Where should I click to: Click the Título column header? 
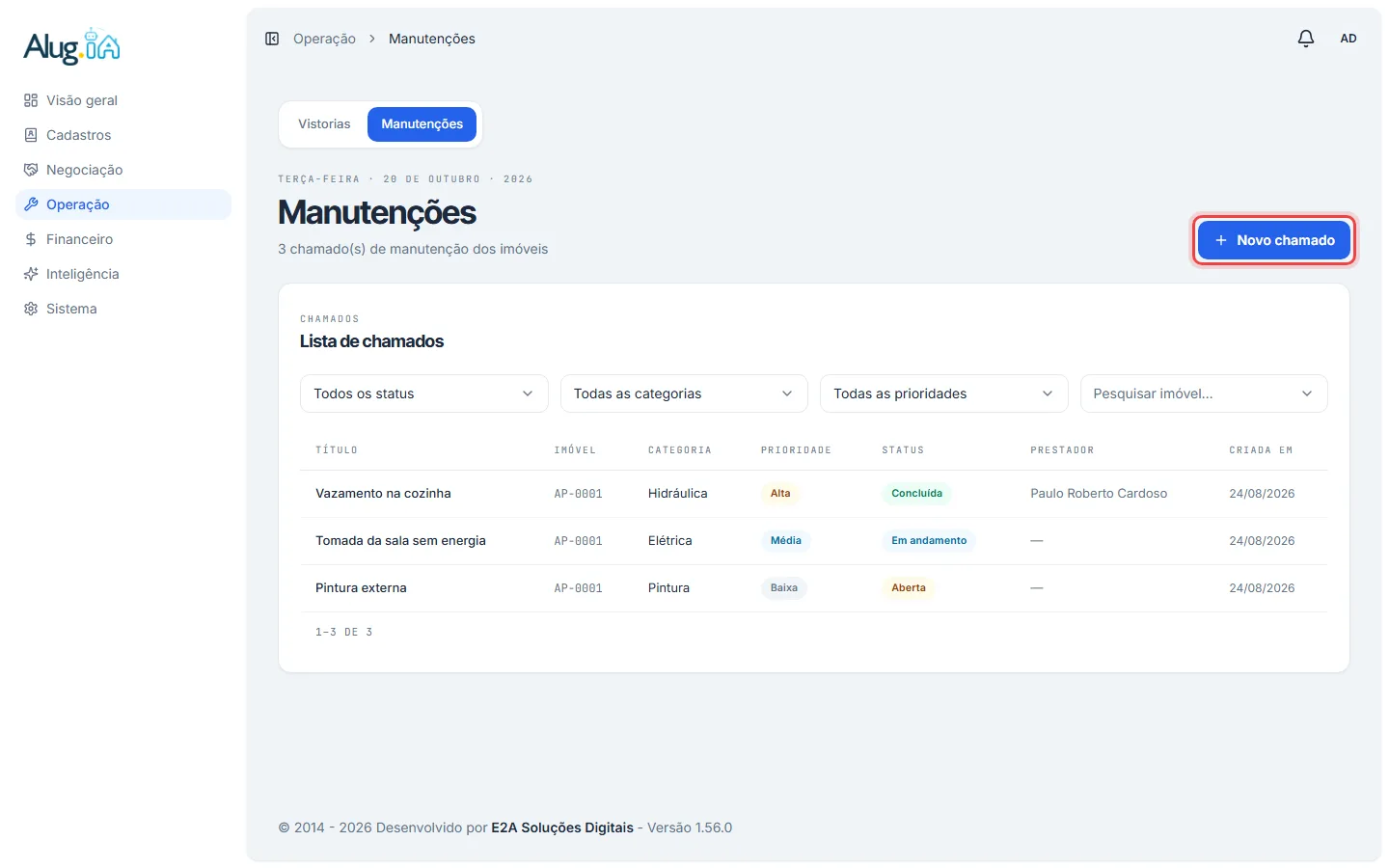337,450
